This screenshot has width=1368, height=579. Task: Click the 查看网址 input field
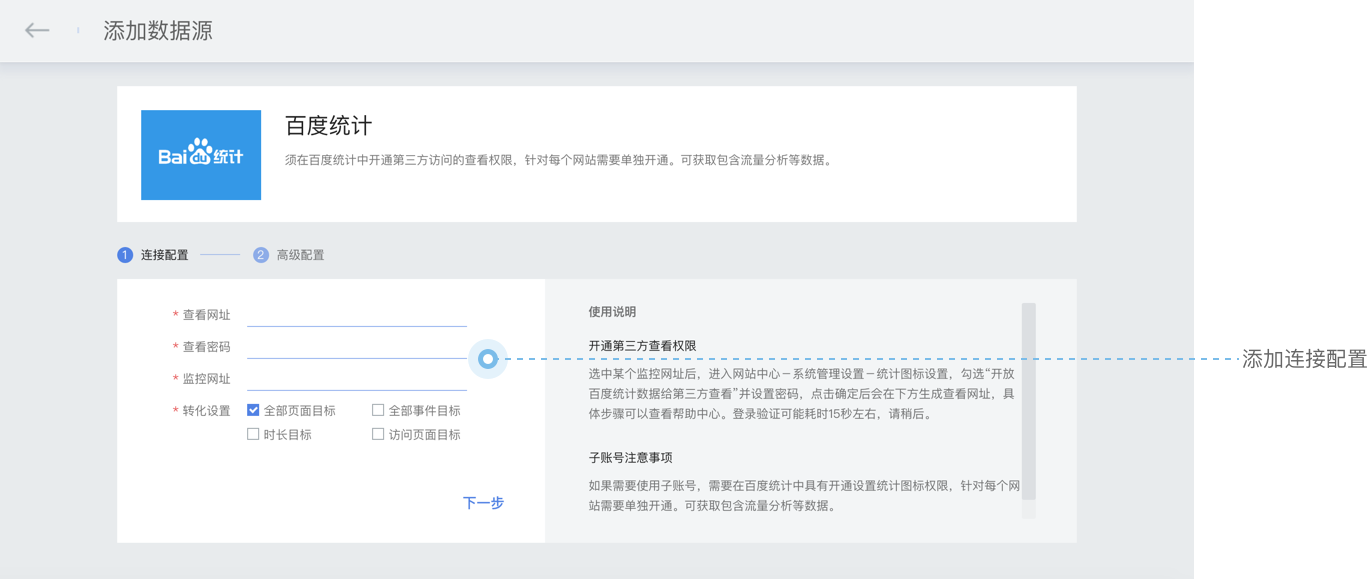(357, 315)
